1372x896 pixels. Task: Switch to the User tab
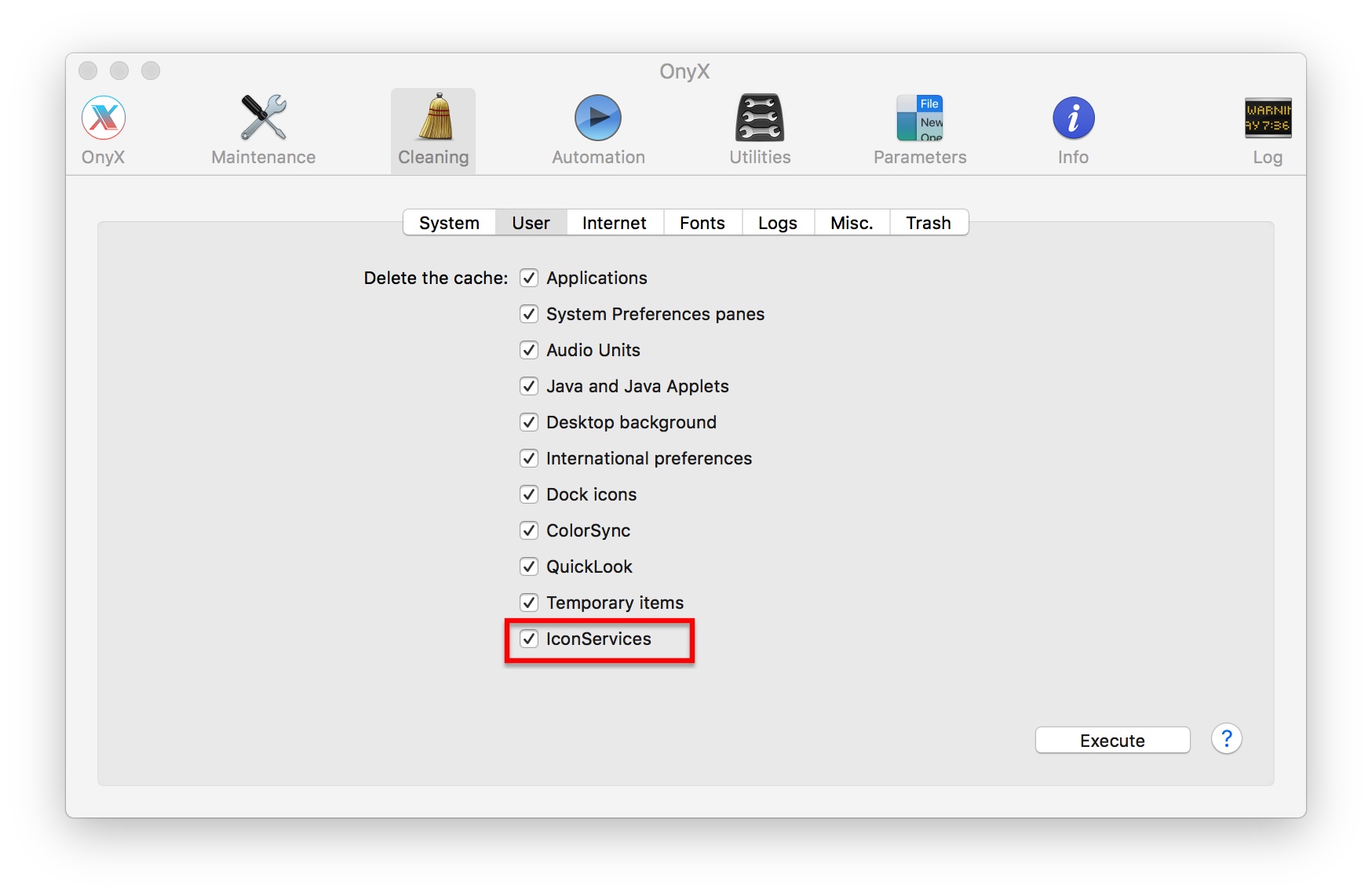(x=531, y=223)
